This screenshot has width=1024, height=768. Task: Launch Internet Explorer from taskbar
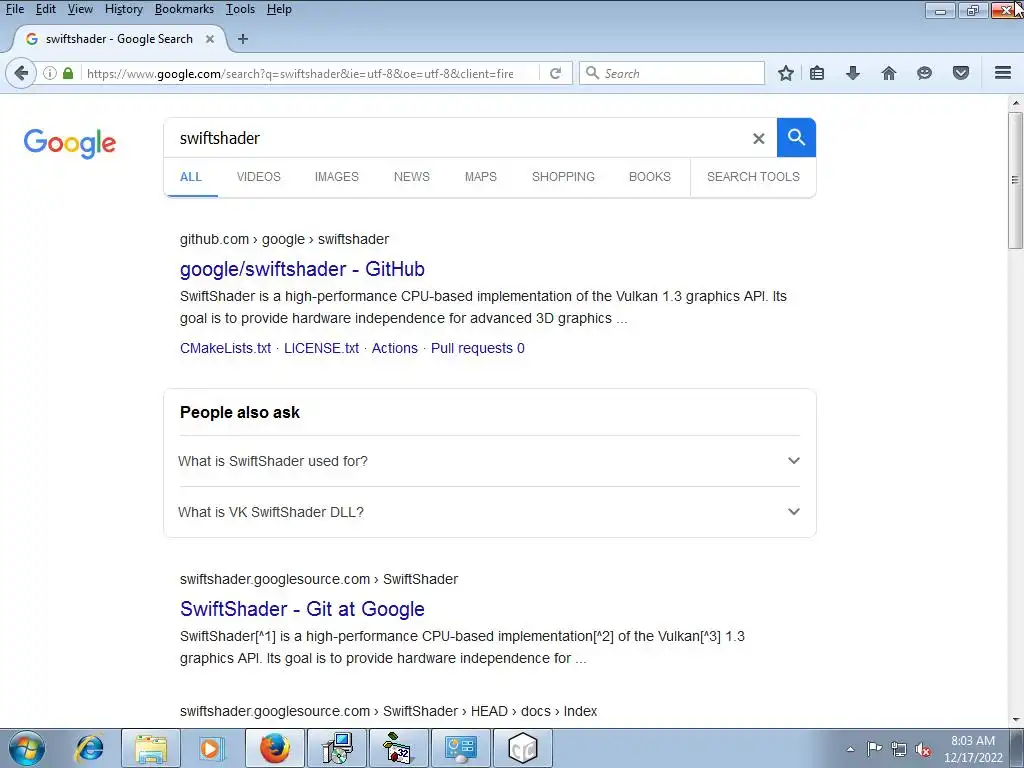pos(89,748)
